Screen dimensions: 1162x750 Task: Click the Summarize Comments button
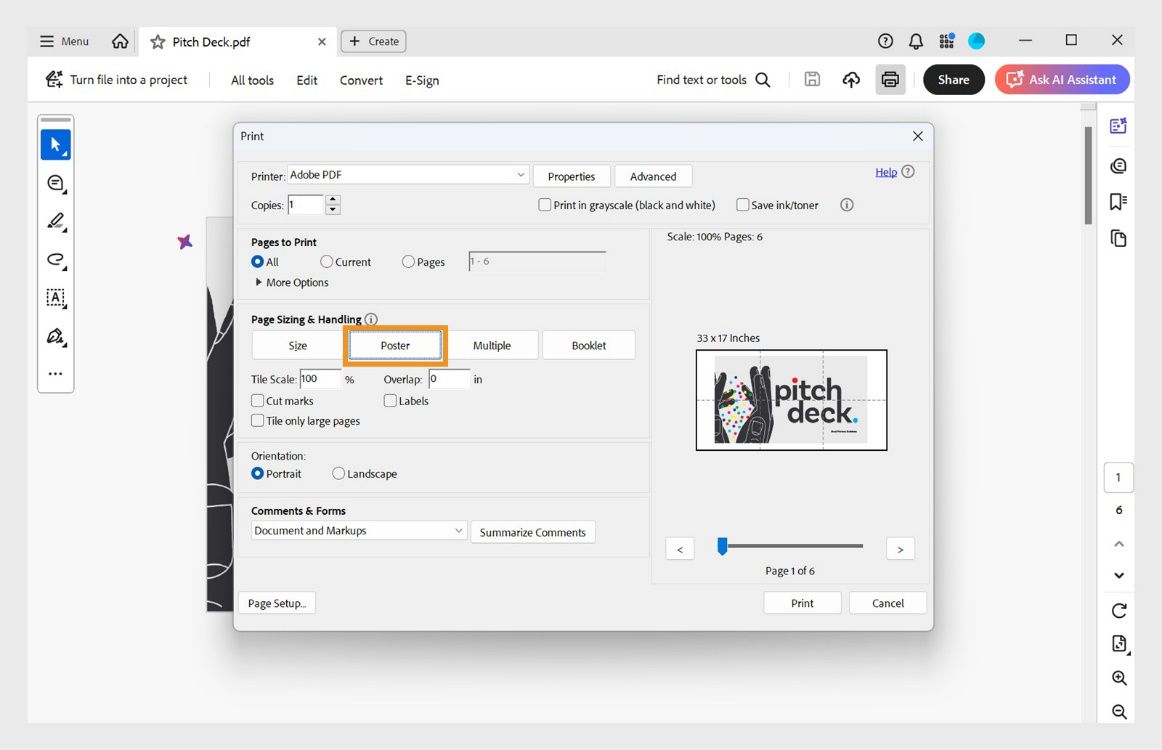tap(533, 531)
